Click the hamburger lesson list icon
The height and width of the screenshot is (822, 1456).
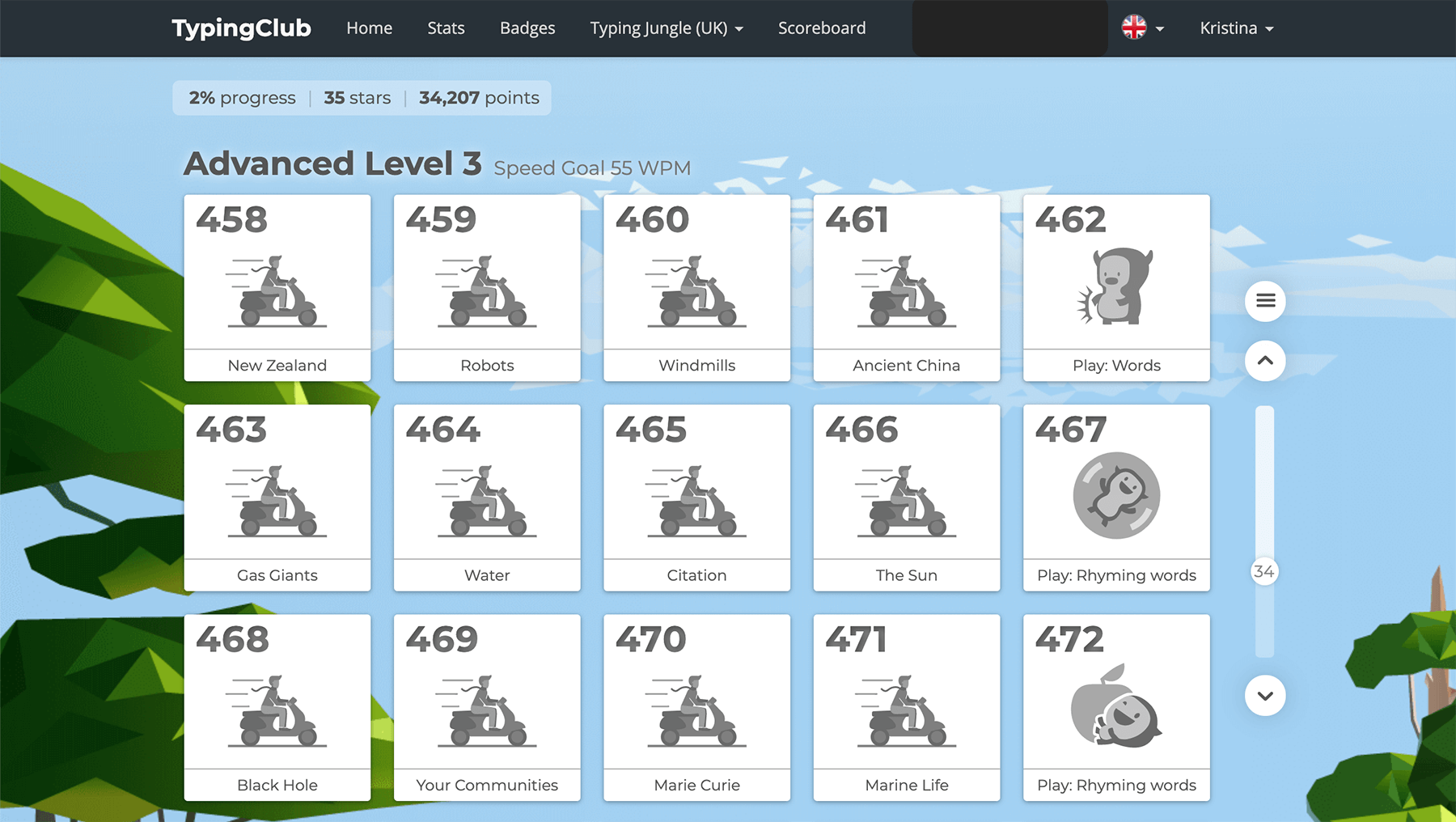click(x=1265, y=301)
